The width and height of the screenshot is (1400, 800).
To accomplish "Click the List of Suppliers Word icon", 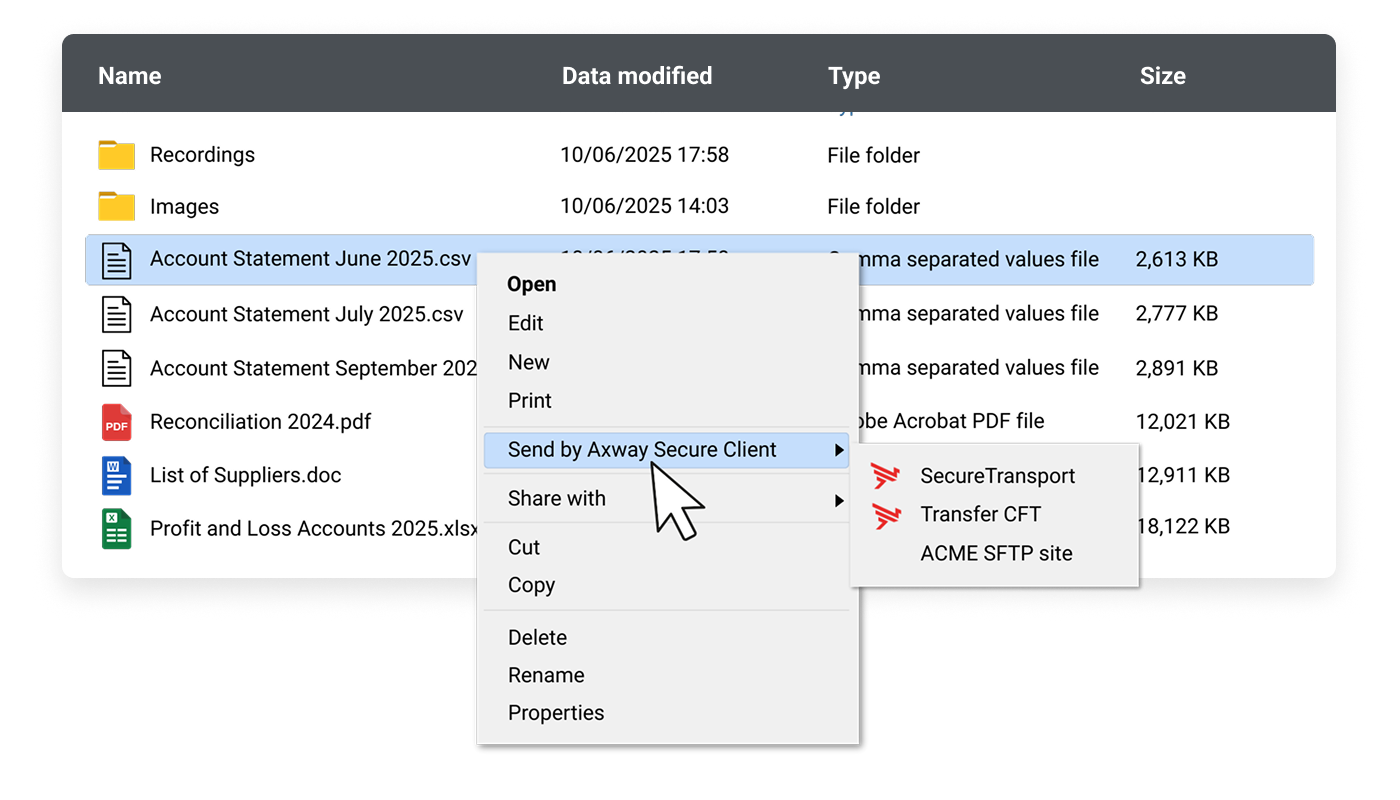I will 117,475.
